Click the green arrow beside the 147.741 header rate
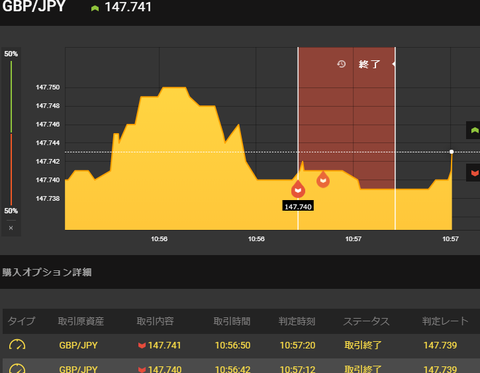 (95, 8)
